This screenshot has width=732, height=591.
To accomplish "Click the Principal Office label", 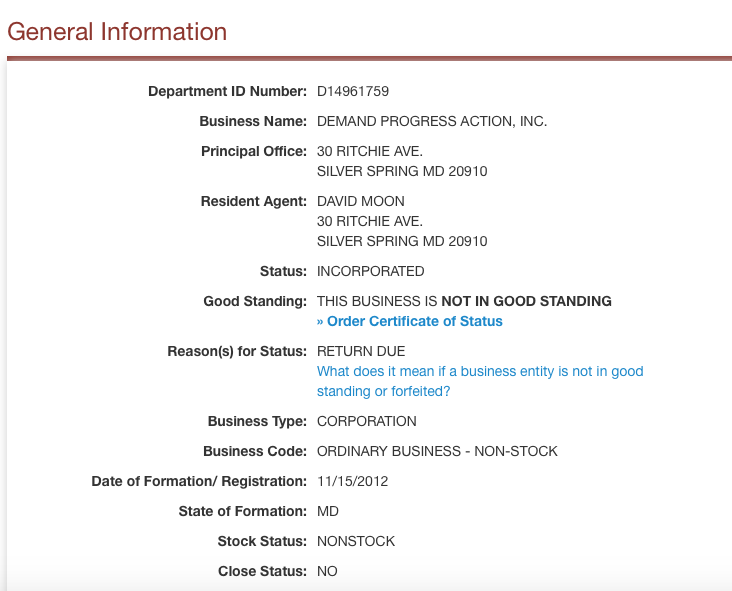I will [254, 151].
